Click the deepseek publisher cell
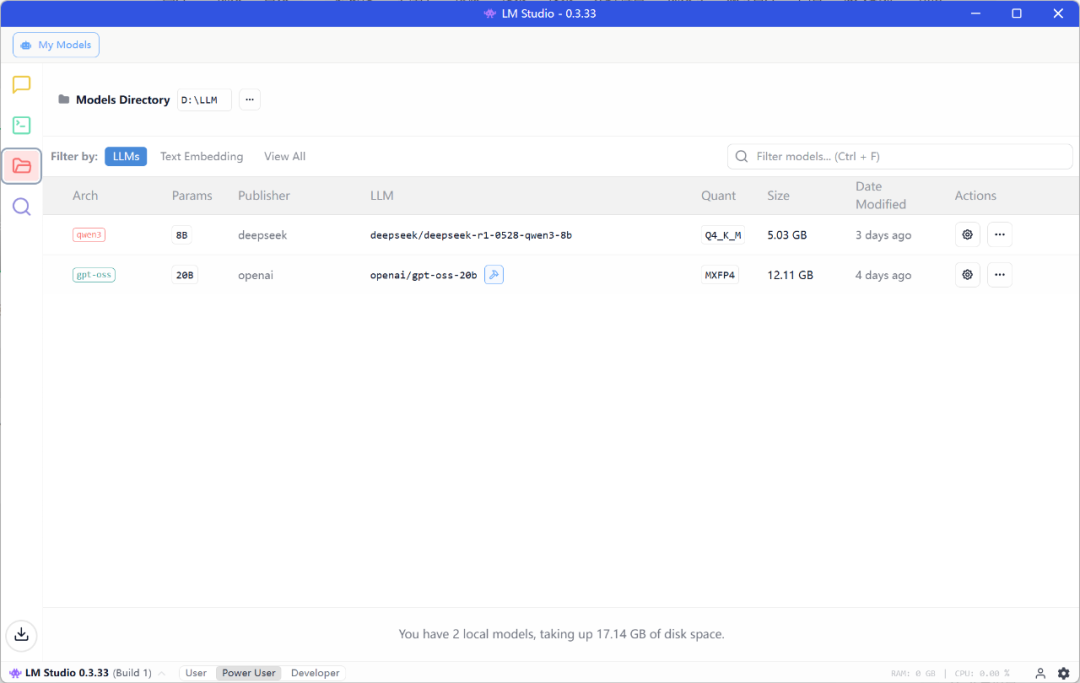 [262, 235]
